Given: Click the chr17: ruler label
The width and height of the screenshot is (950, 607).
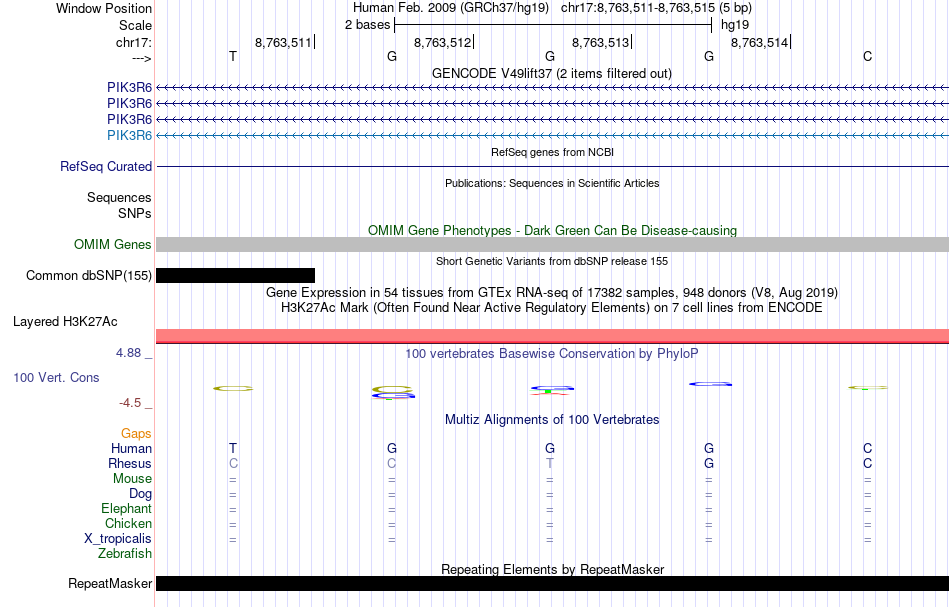Looking at the screenshot, I should (x=133, y=42).
